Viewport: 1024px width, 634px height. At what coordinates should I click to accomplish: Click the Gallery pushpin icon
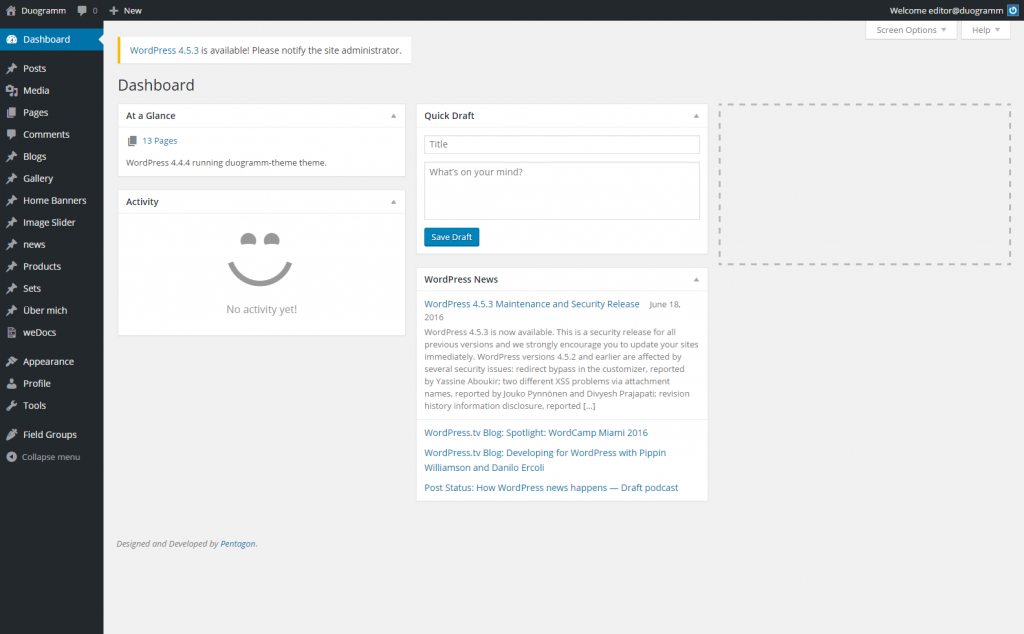pyautogui.click(x=11, y=178)
